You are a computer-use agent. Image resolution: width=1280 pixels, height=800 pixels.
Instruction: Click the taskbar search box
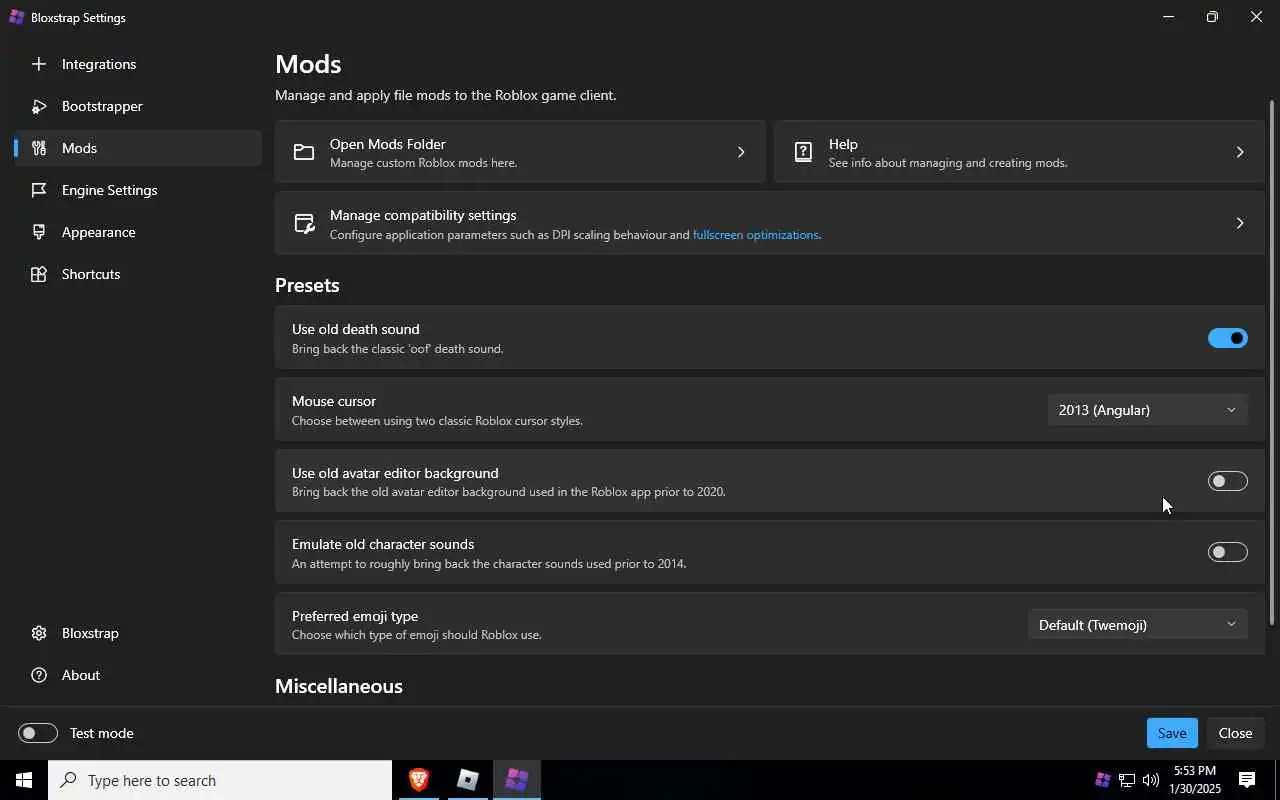pyautogui.click(x=220, y=780)
